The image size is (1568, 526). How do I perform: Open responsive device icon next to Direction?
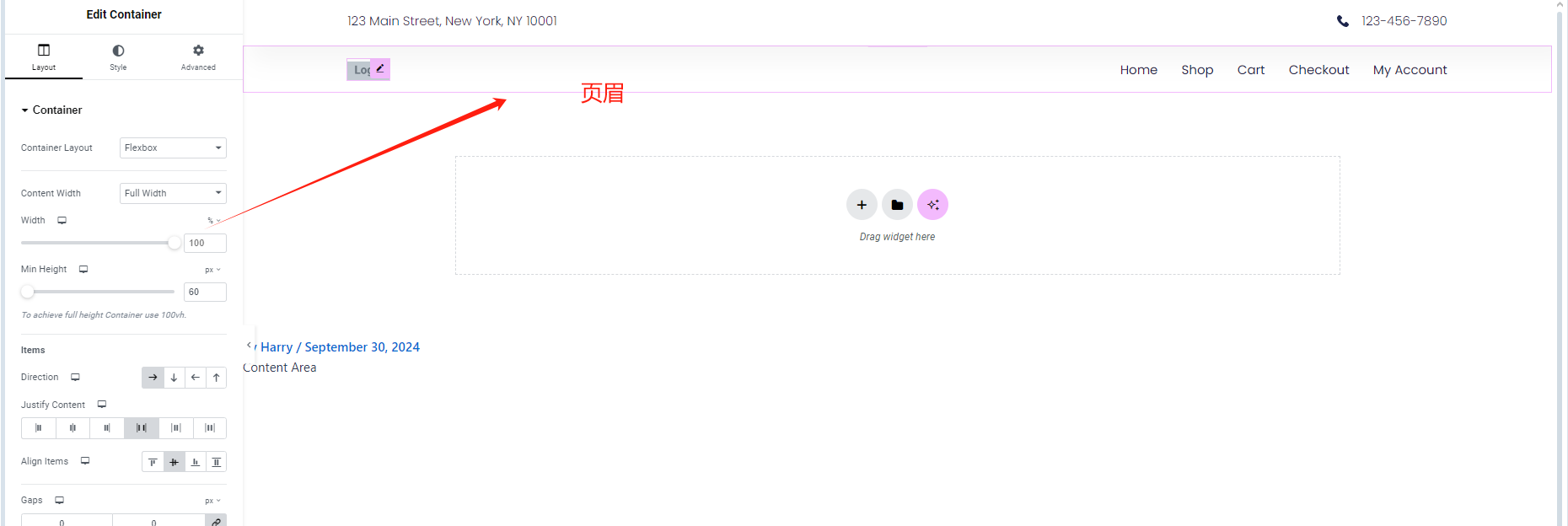75,377
